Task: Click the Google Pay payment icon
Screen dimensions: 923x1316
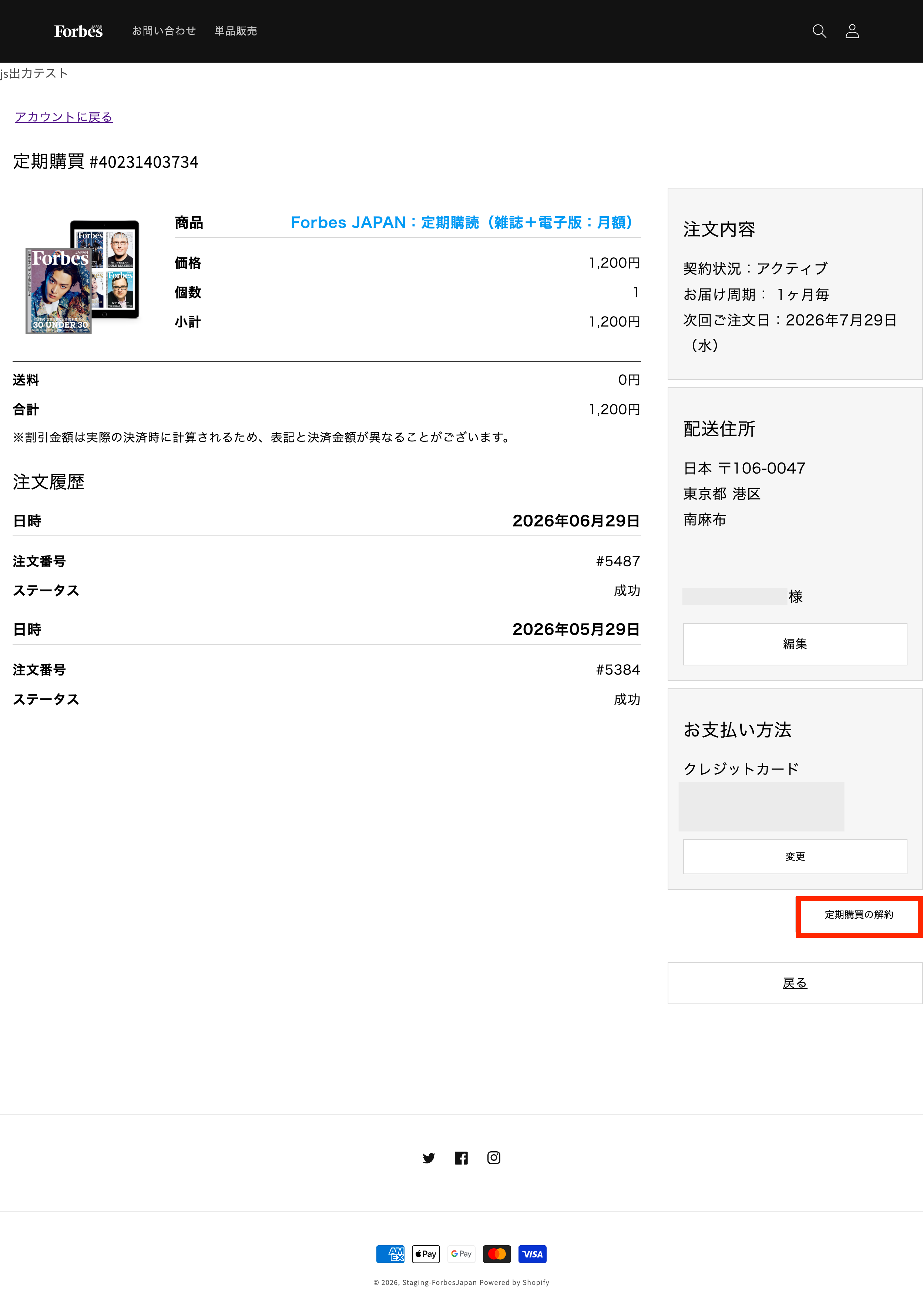Action: click(461, 1254)
